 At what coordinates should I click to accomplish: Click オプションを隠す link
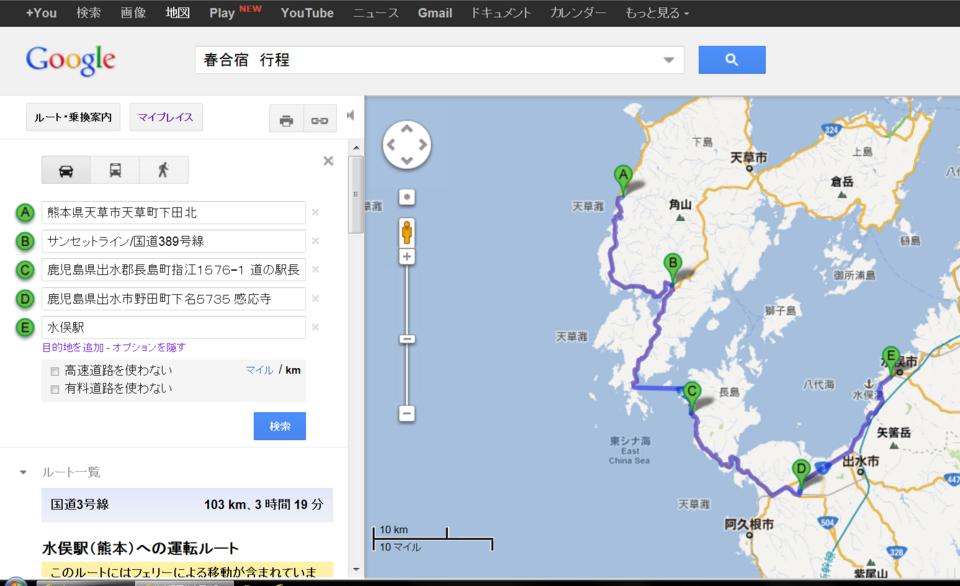(x=149, y=347)
